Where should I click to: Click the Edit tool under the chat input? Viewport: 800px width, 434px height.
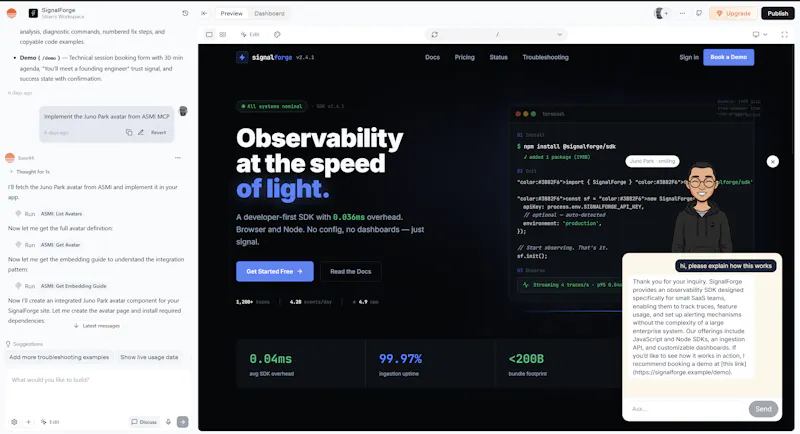click(50, 422)
